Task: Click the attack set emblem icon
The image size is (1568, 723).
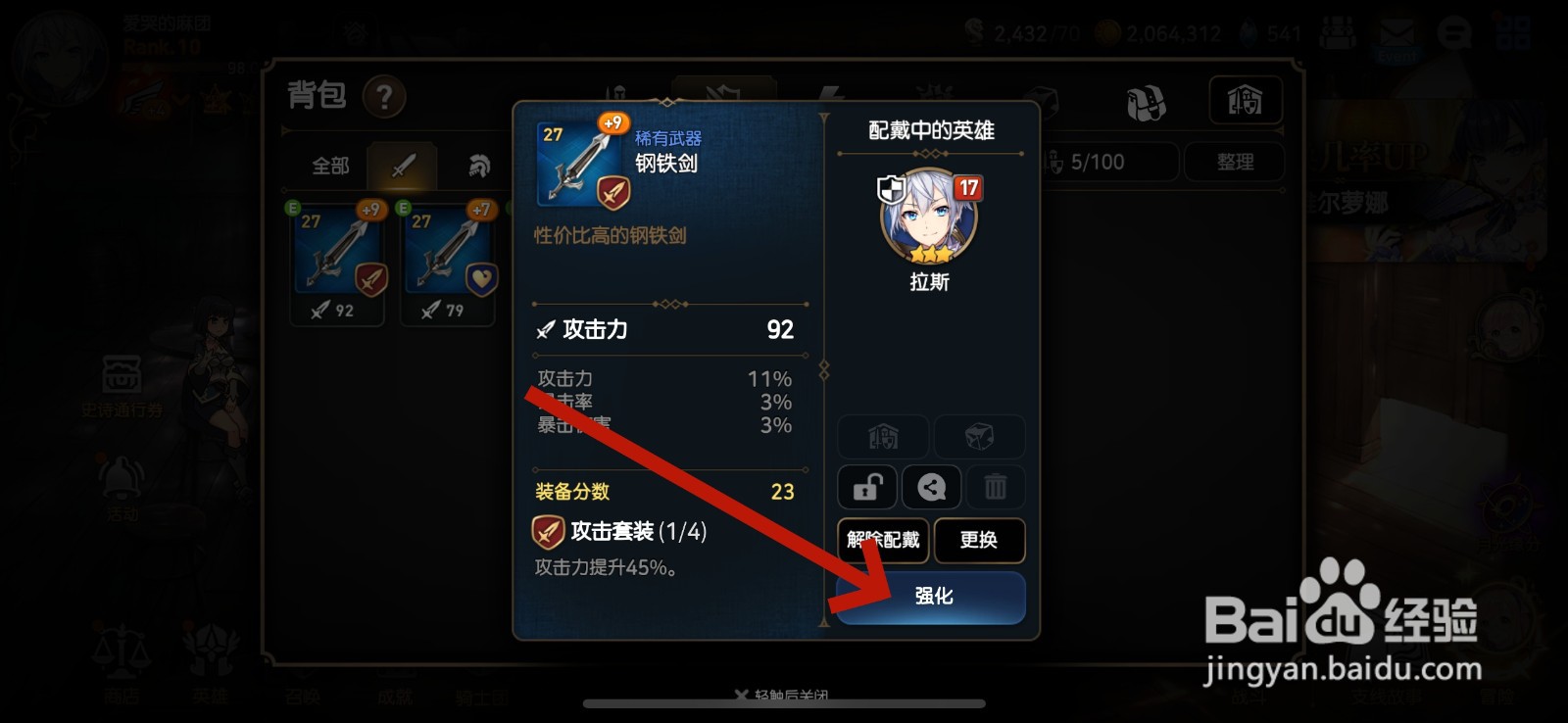Action: (x=547, y=532)
